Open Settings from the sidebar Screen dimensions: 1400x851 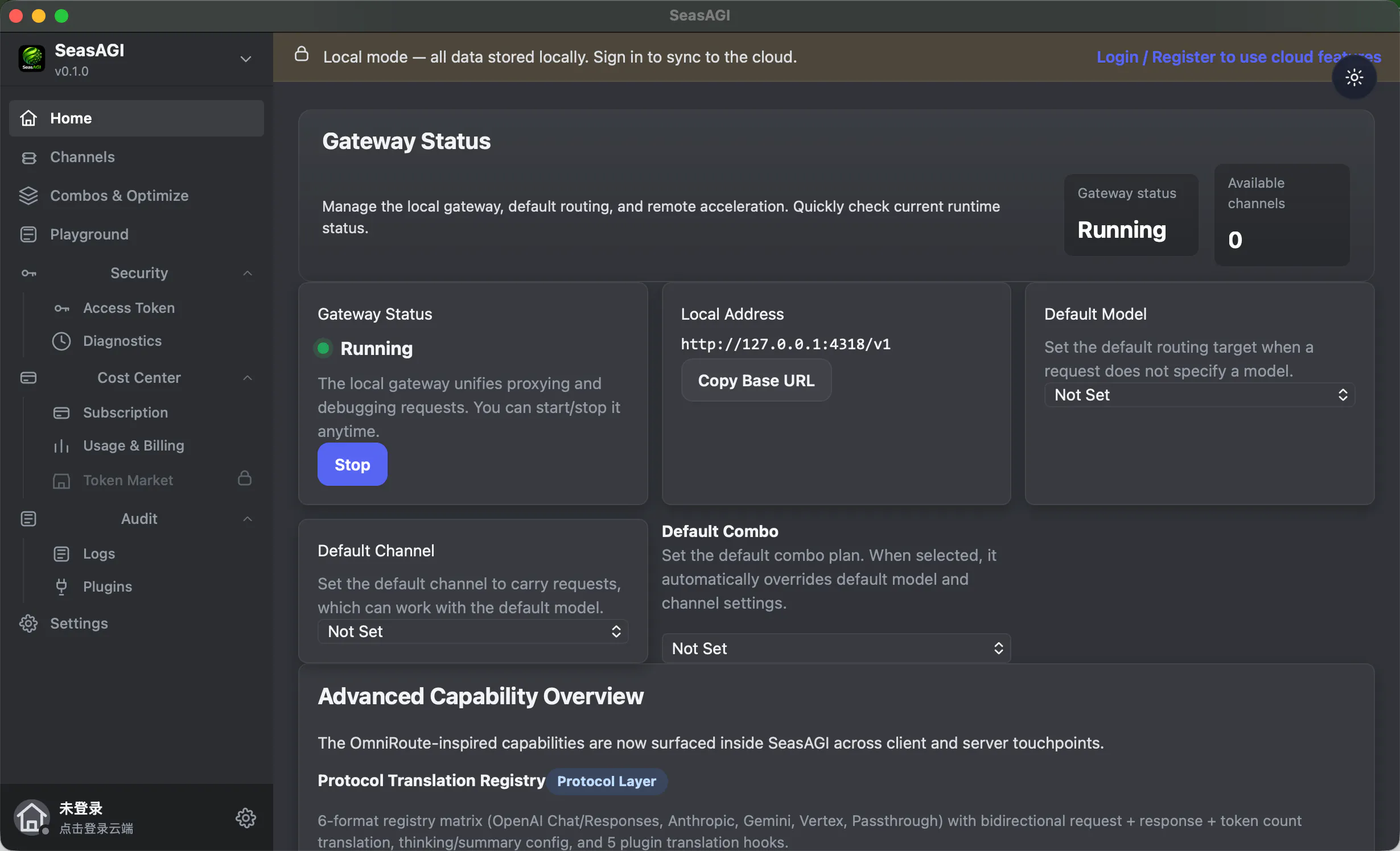click(x=137, y=623)
